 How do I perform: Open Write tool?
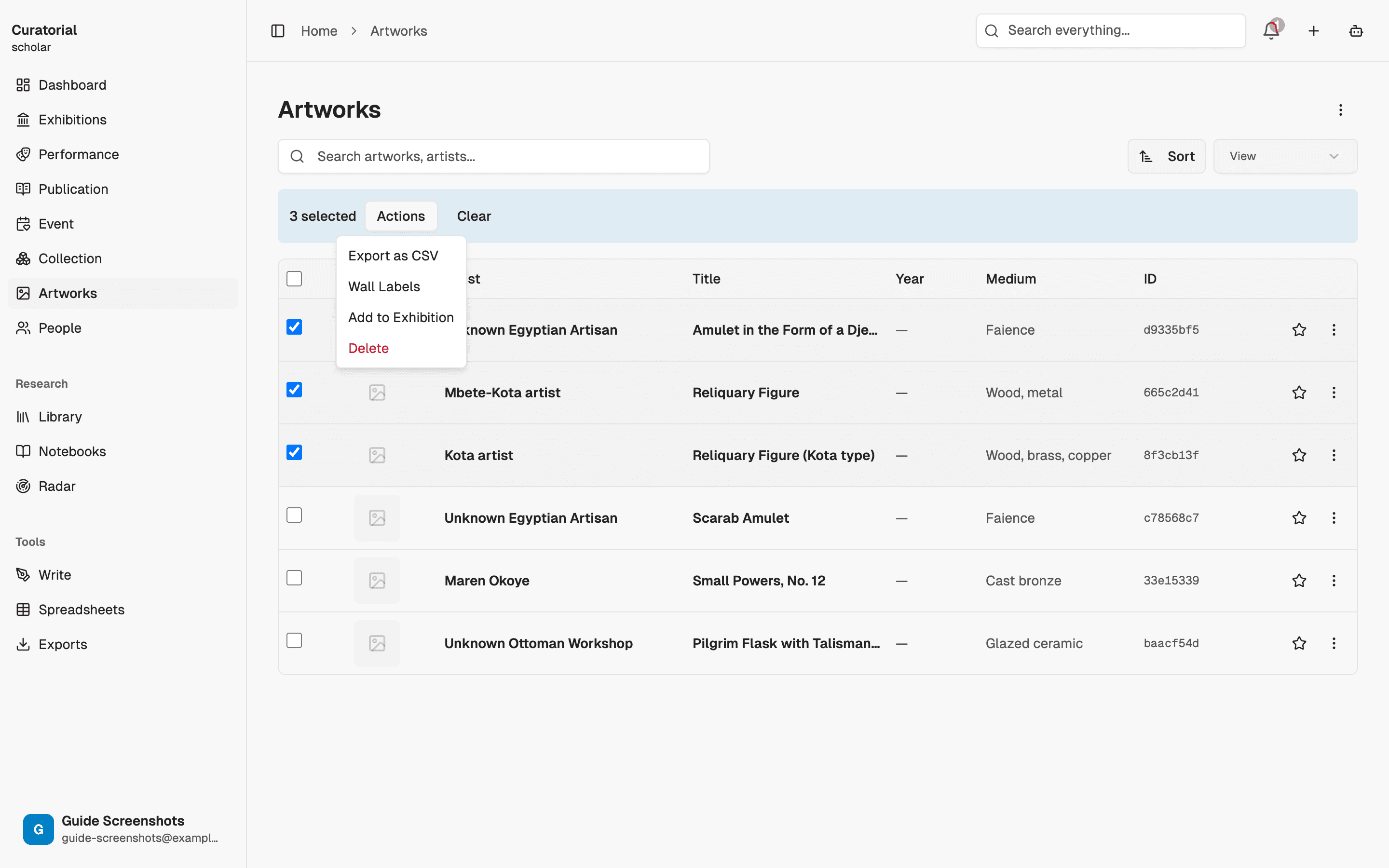(123, 575)
